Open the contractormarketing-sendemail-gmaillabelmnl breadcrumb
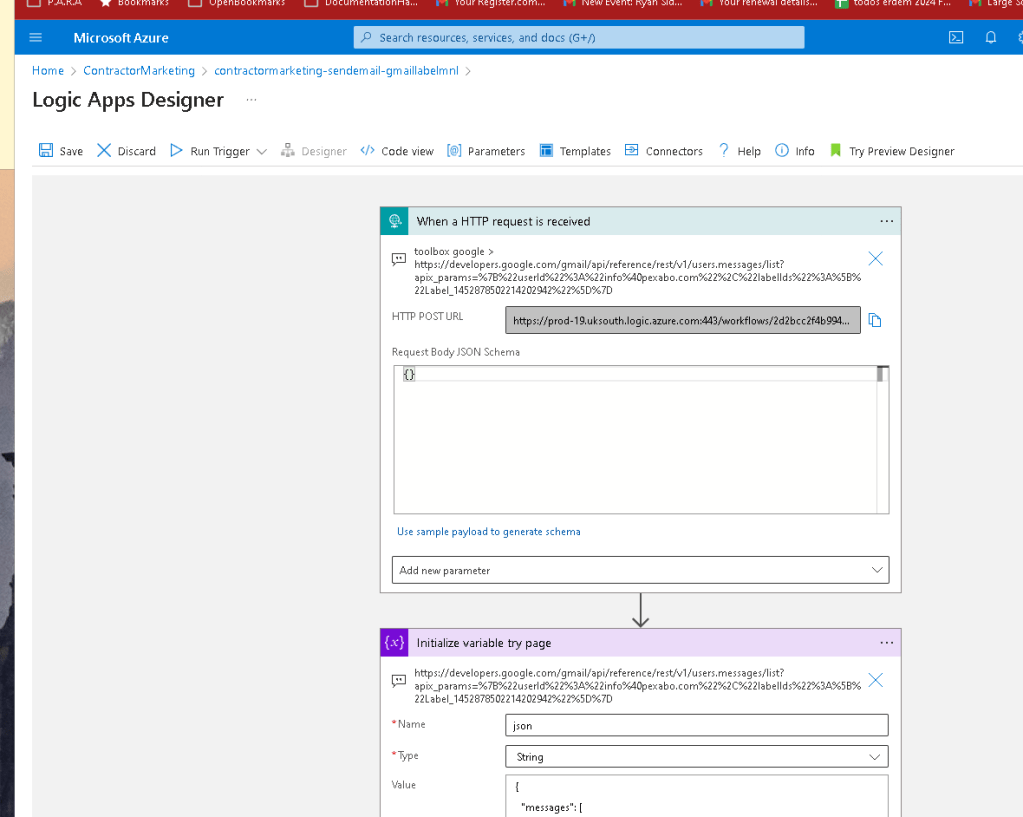This screenshot has width=1023, height=817. (336, 70)
